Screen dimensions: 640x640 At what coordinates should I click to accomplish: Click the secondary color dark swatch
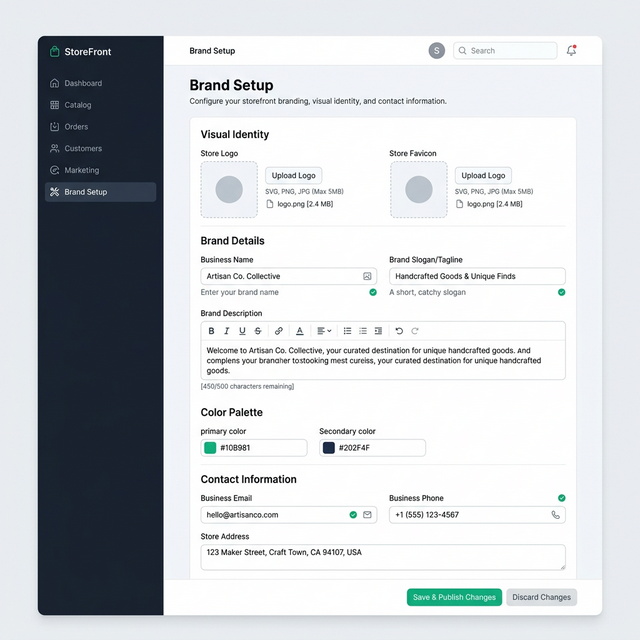[x=329, y=448]
